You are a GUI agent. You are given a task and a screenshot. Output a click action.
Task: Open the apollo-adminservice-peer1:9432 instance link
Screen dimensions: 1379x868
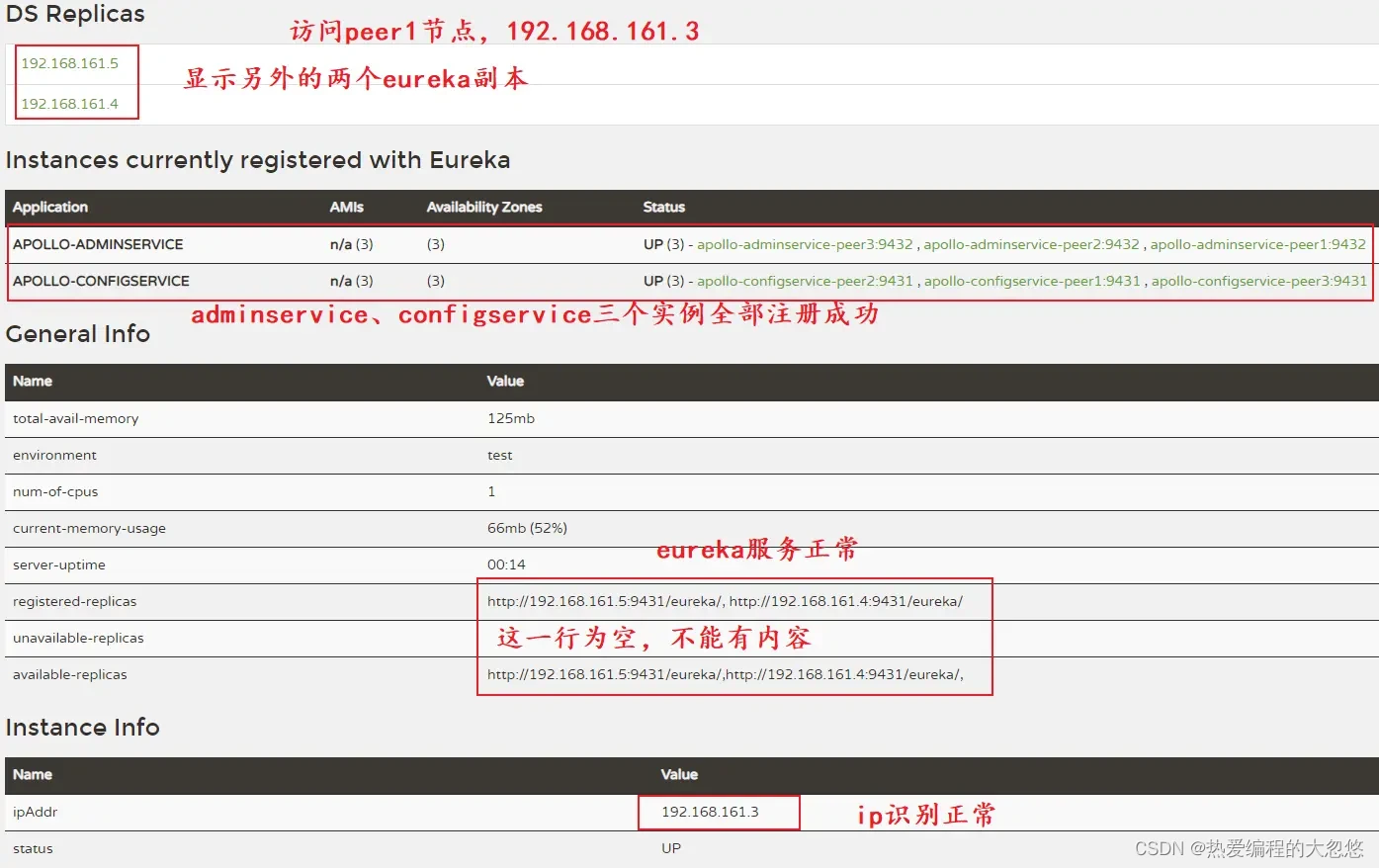click(1257, 244)
